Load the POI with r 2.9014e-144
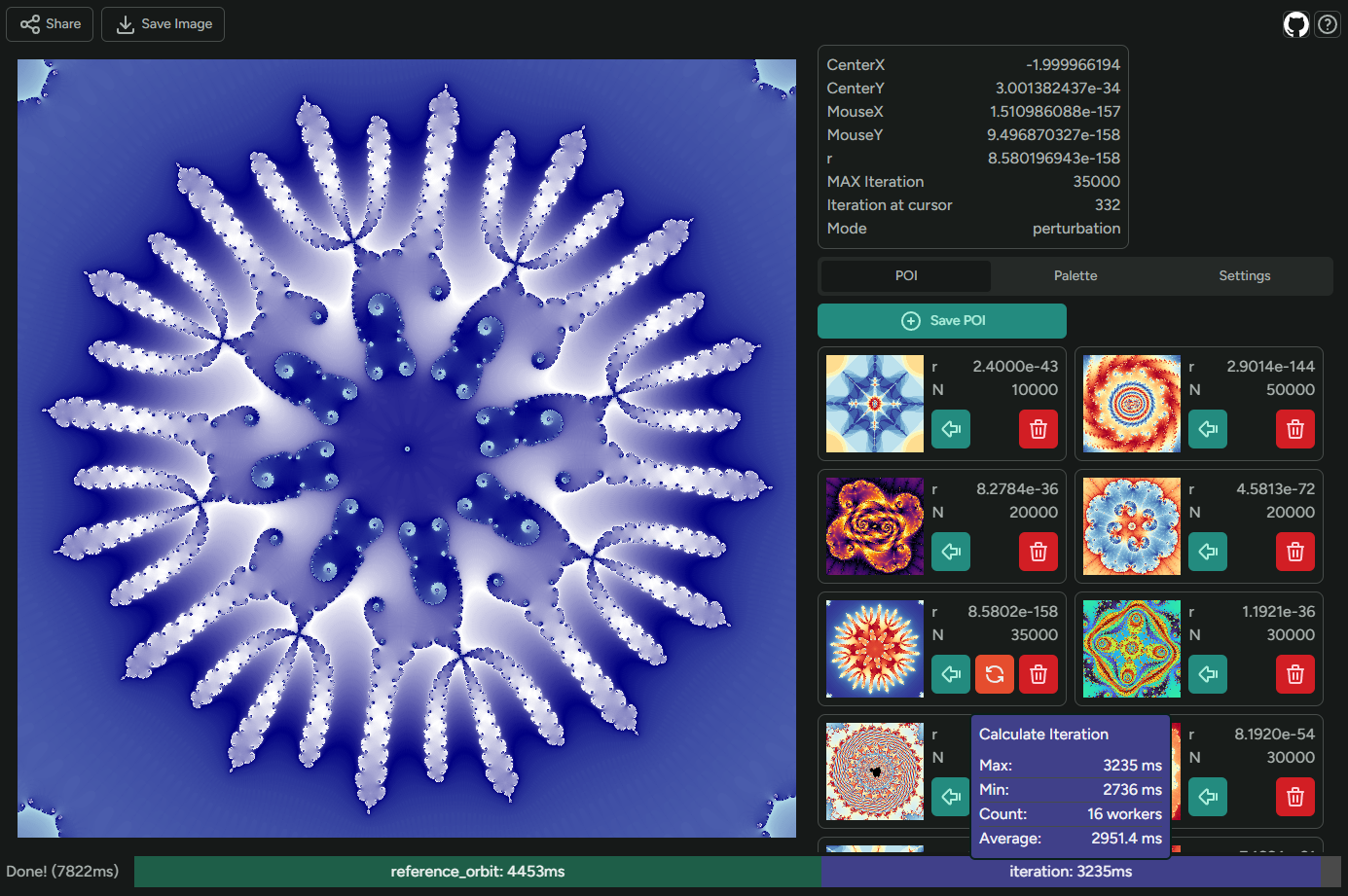The width and height of the screenshot is (1348, 896). click(x=1208, y=429)
